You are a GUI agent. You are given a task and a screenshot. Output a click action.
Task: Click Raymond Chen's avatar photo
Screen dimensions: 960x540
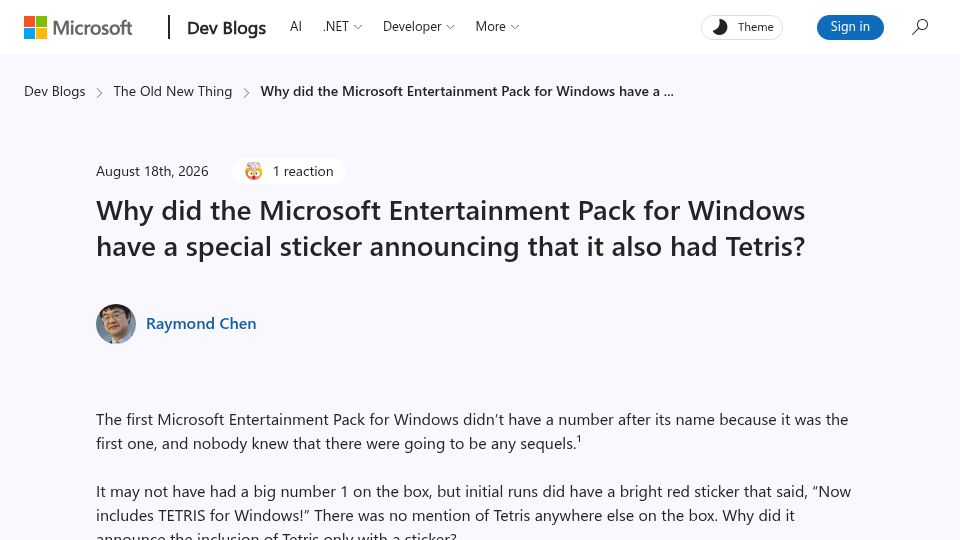point(116,324)
